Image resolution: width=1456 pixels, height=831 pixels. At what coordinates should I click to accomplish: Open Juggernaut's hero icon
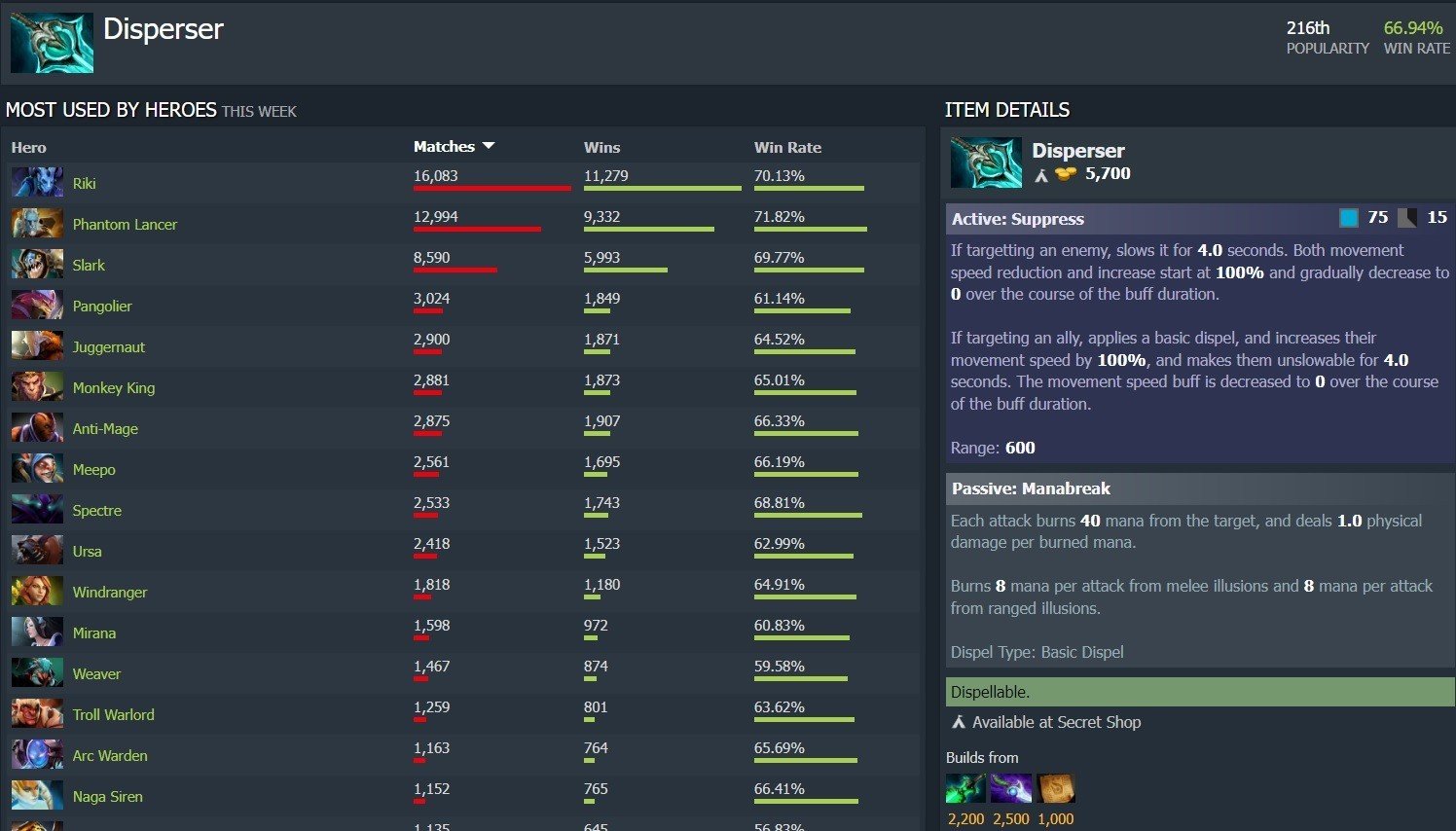[37, 346]
